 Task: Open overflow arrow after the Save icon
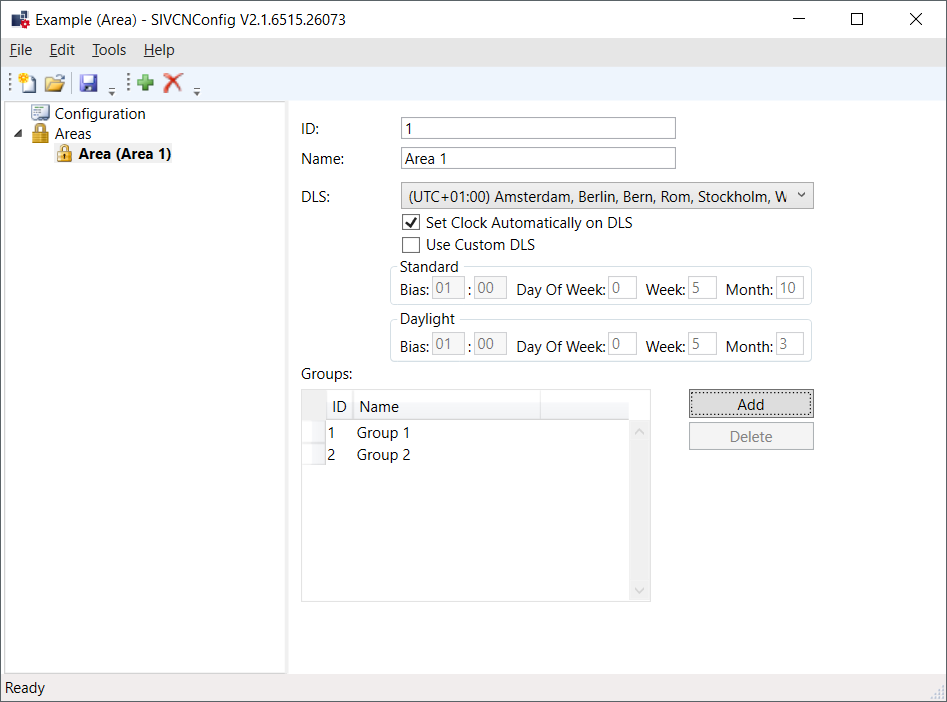pos(112,91)
